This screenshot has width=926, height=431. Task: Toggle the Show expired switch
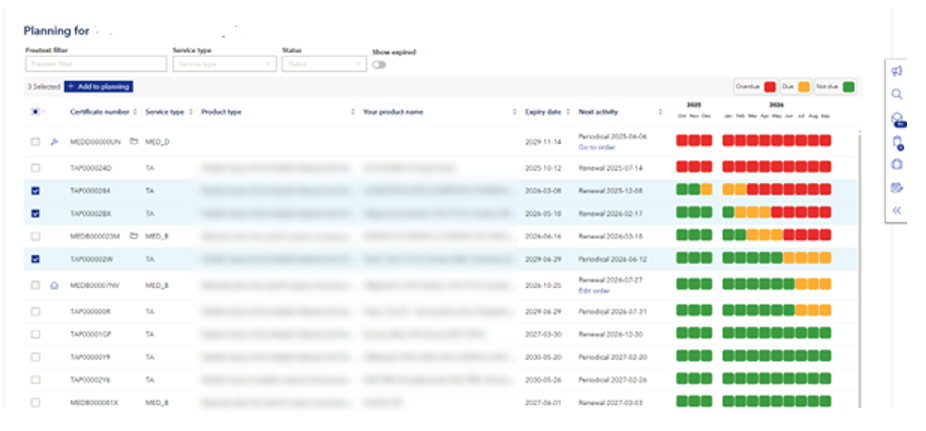[380, 65]
